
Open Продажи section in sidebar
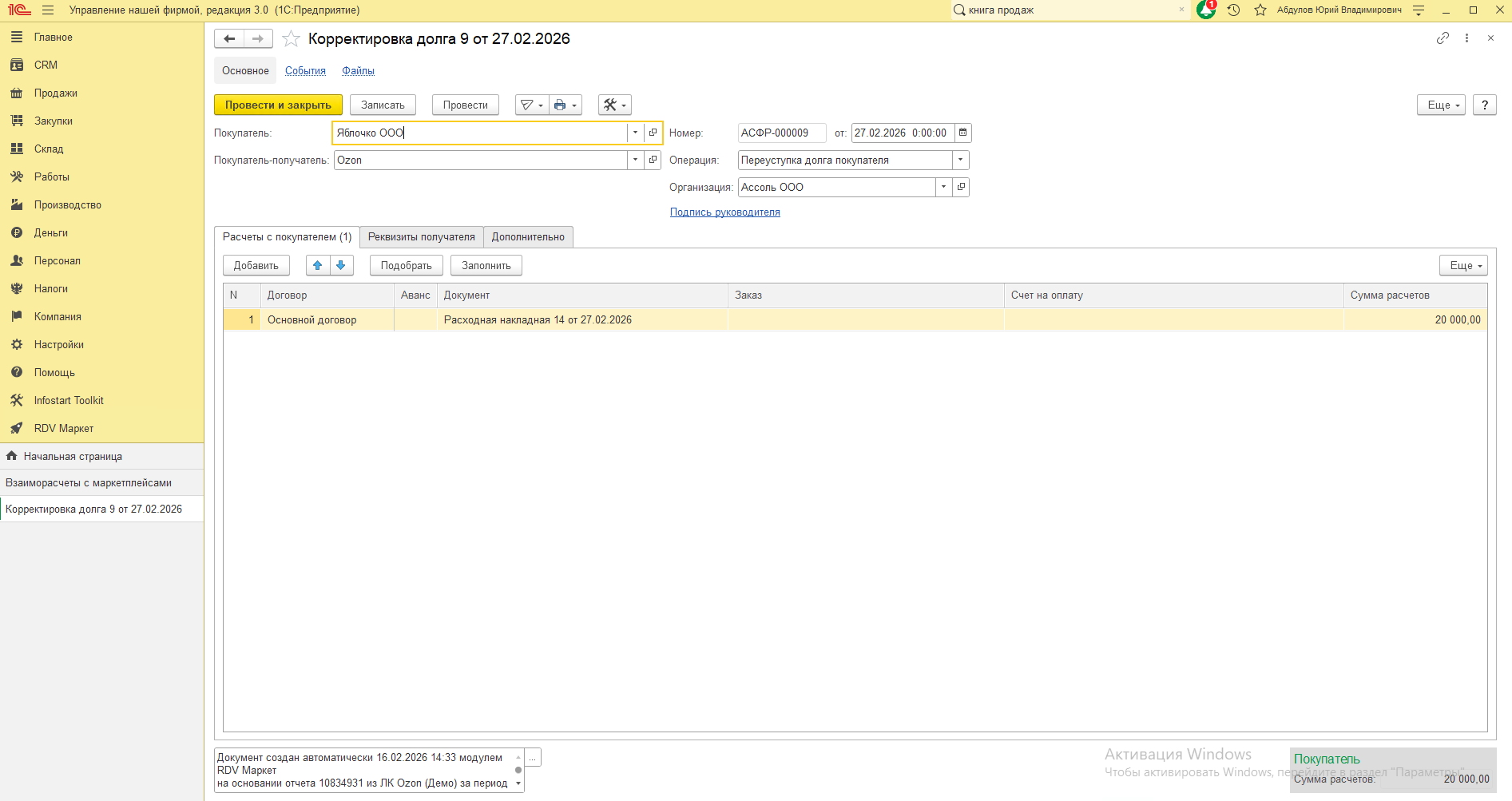click(55, 93)
